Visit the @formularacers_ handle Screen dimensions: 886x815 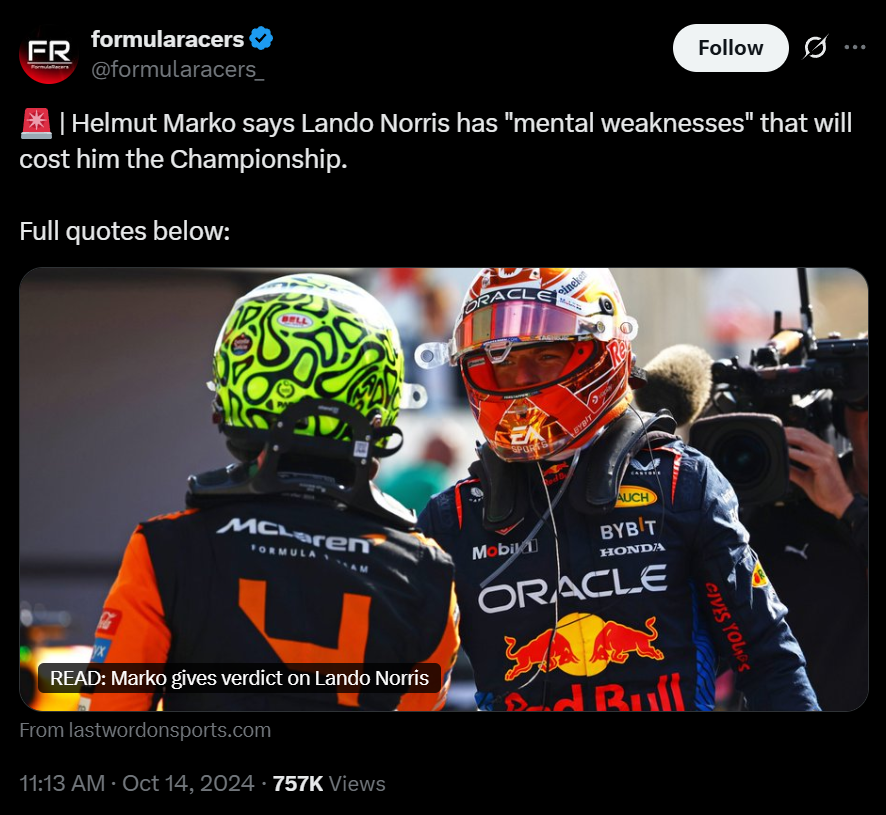point(177,70)
